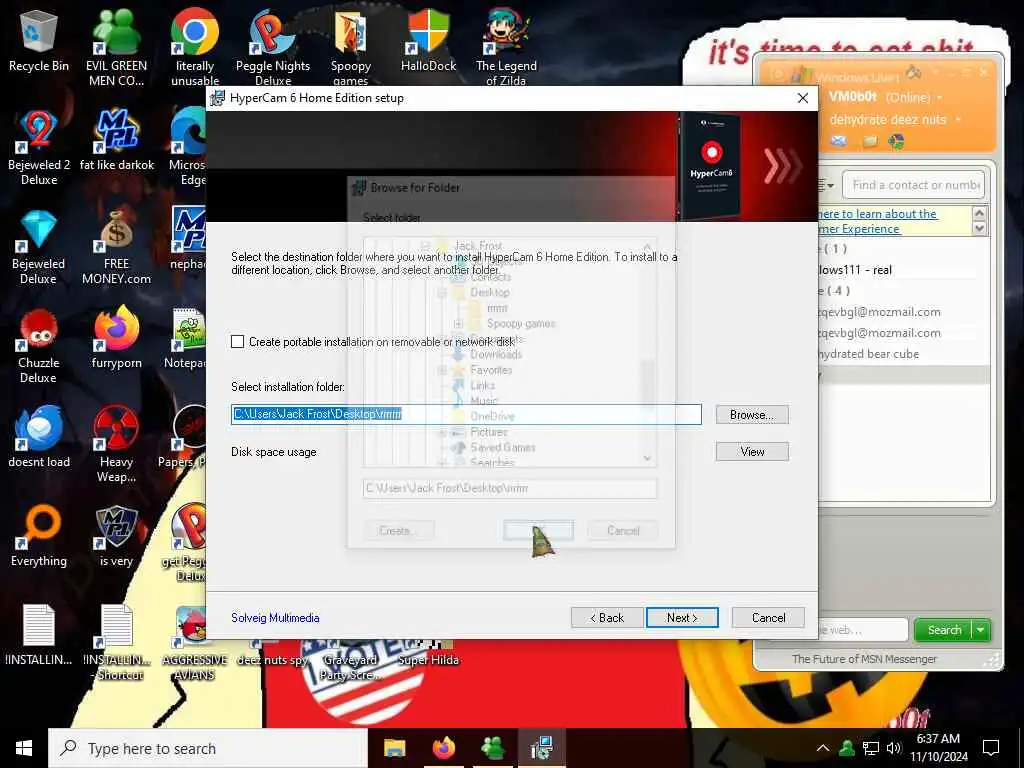Image resolution: width=1024 pixels, height=768 pixels.
Task: Close the HyperCam setup window
Action: coord(803,98)
